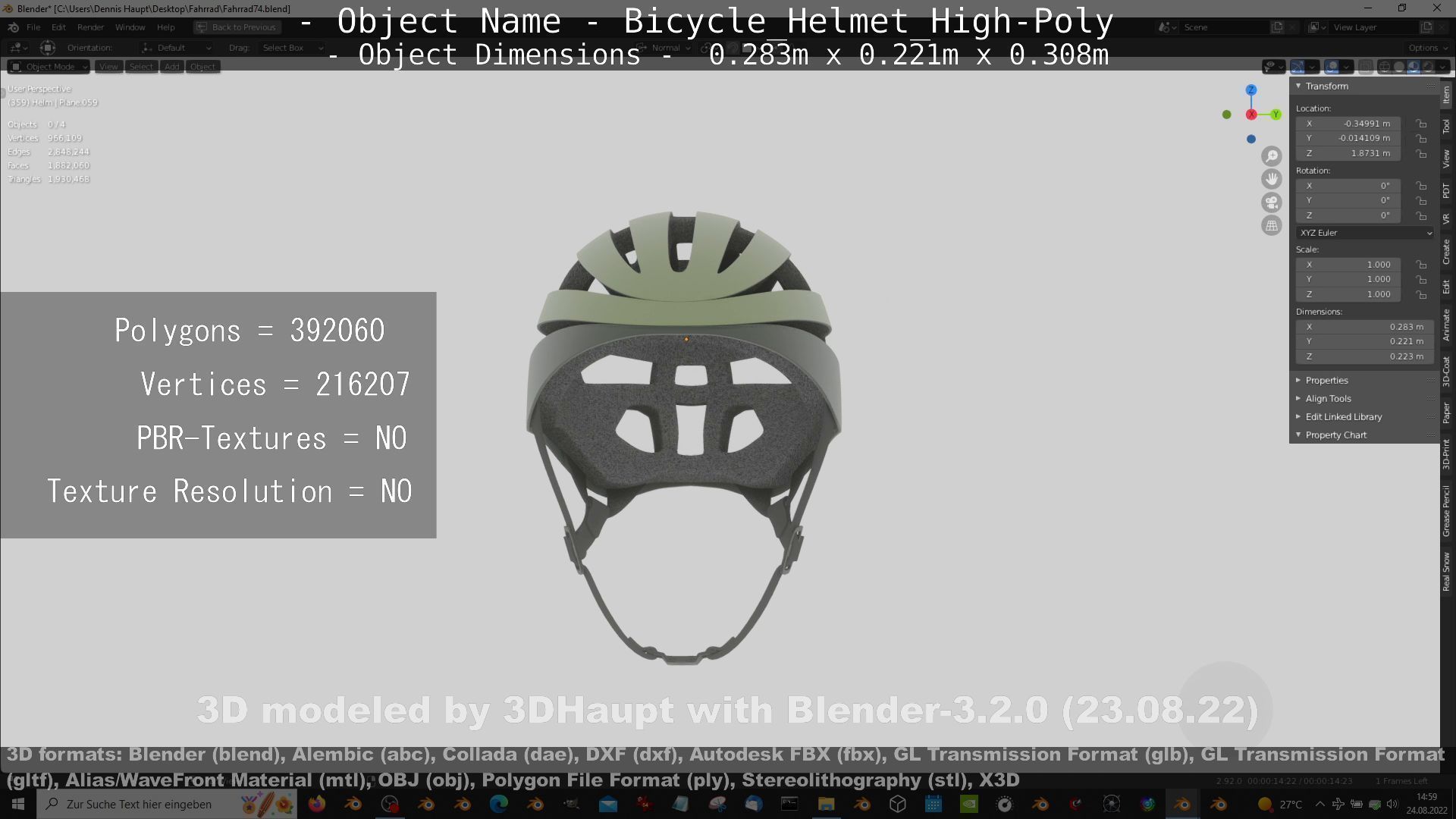Open Firefox from the taskbar
Screen dimensions: 1456x819
(317, 804)
